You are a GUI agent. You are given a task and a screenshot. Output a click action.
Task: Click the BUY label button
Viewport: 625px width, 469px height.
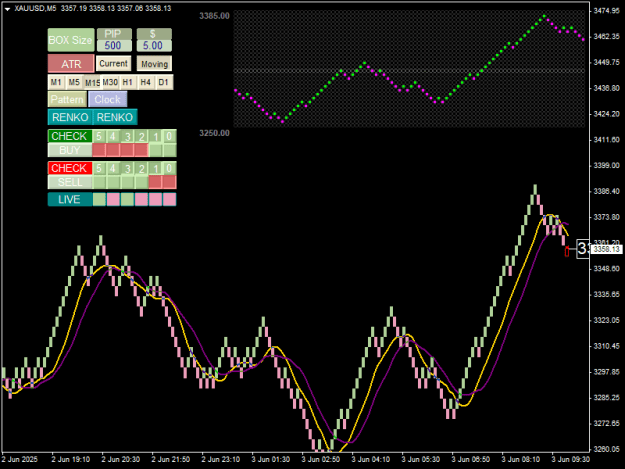[x=70, y=150]
